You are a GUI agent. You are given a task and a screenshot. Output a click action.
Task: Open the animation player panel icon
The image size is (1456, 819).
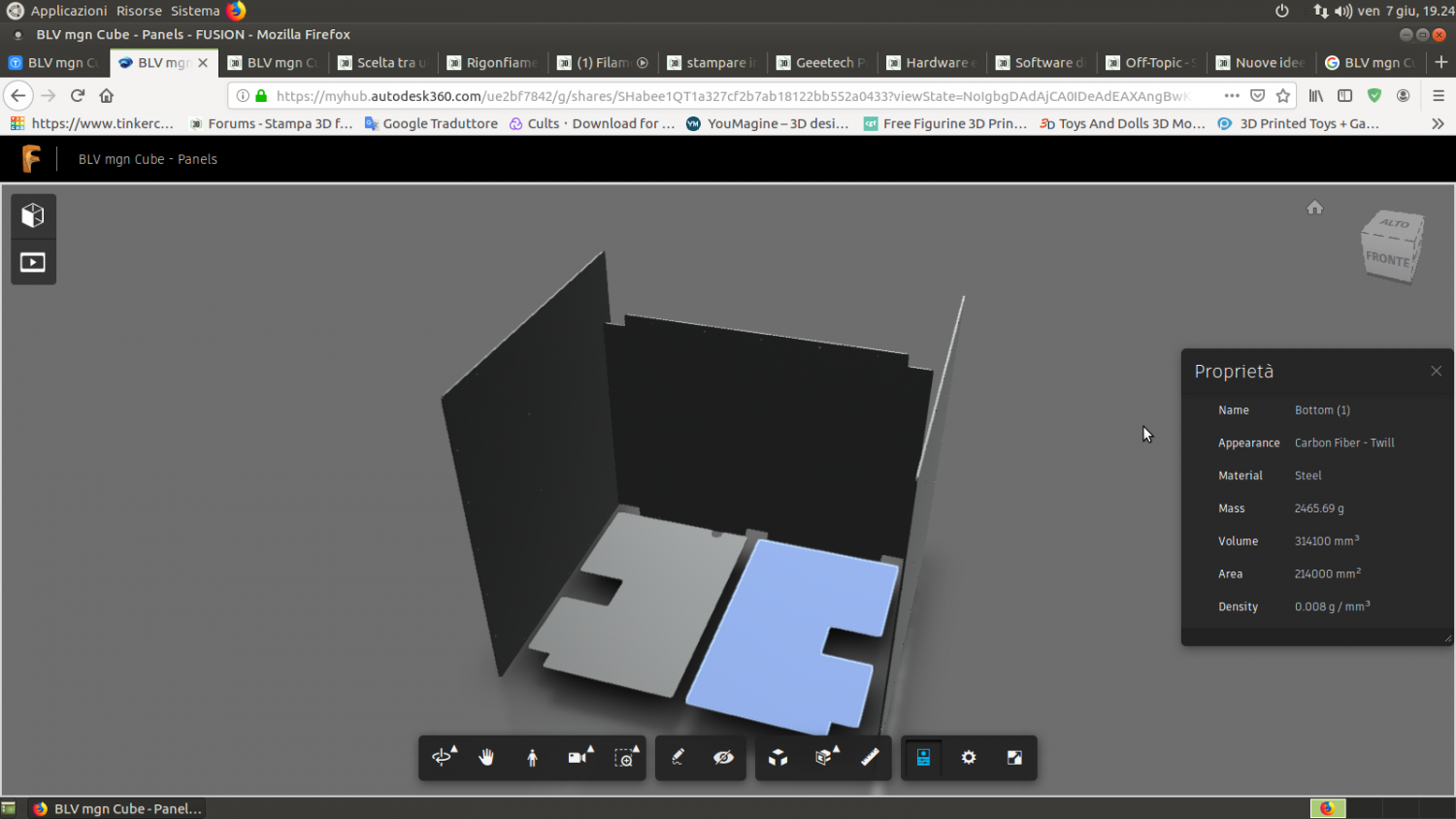(x=33, y=262)
